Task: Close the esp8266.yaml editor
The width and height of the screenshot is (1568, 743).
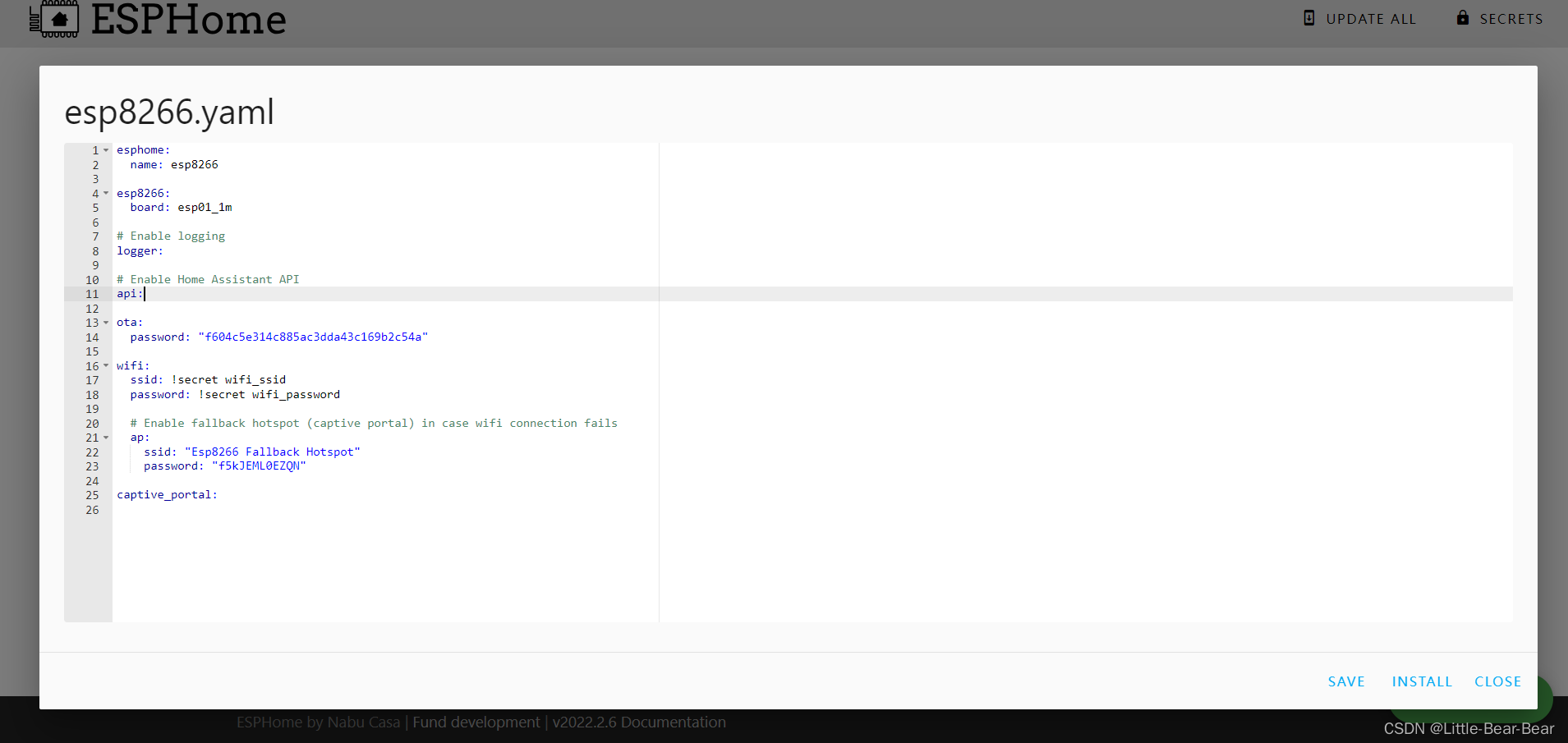Action: tap(1497, 681)
